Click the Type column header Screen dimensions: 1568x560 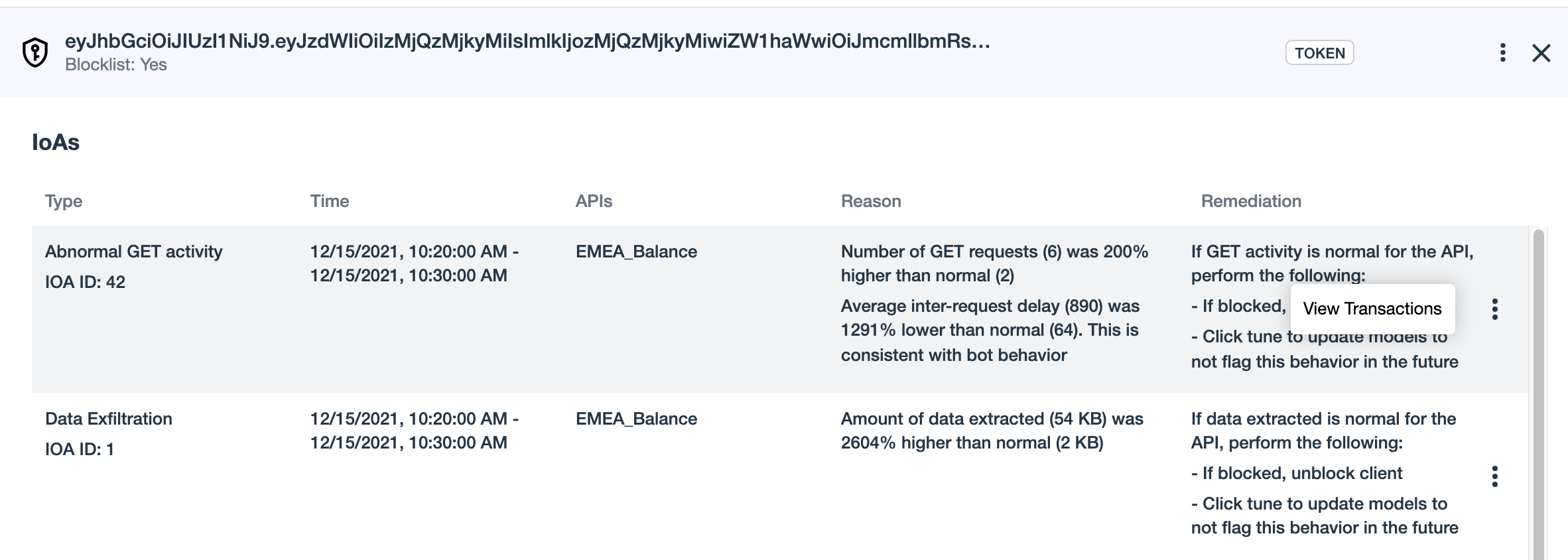click(64, 201)
